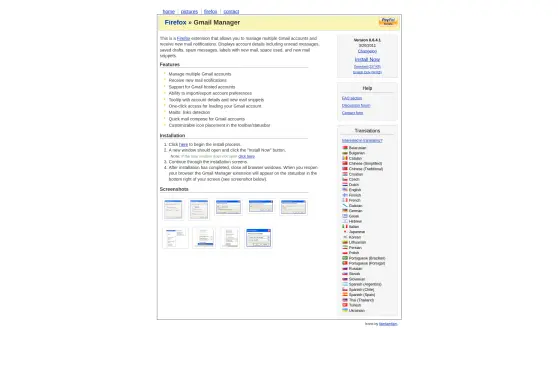
Task: Click the 'Thai (Thailand)' language label
Action: (x=362, y=300)
